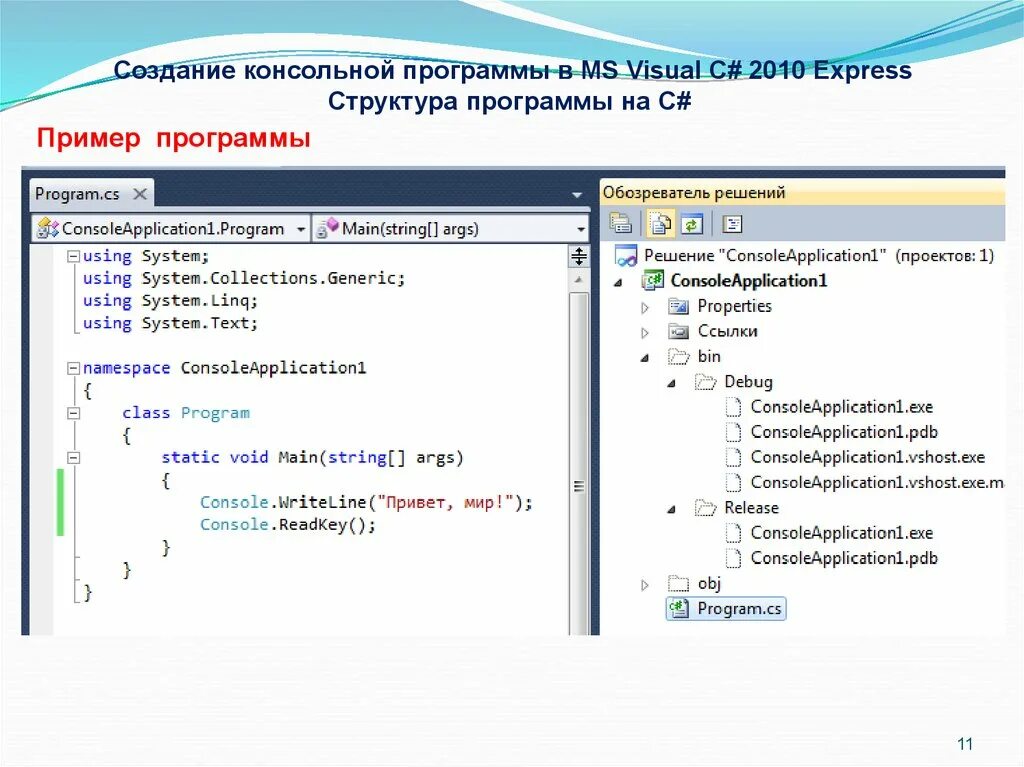Image resolution: width=1024 pixels, height=767 pixels.
Task: Expand the Properties node
Action: click(645, 307)
